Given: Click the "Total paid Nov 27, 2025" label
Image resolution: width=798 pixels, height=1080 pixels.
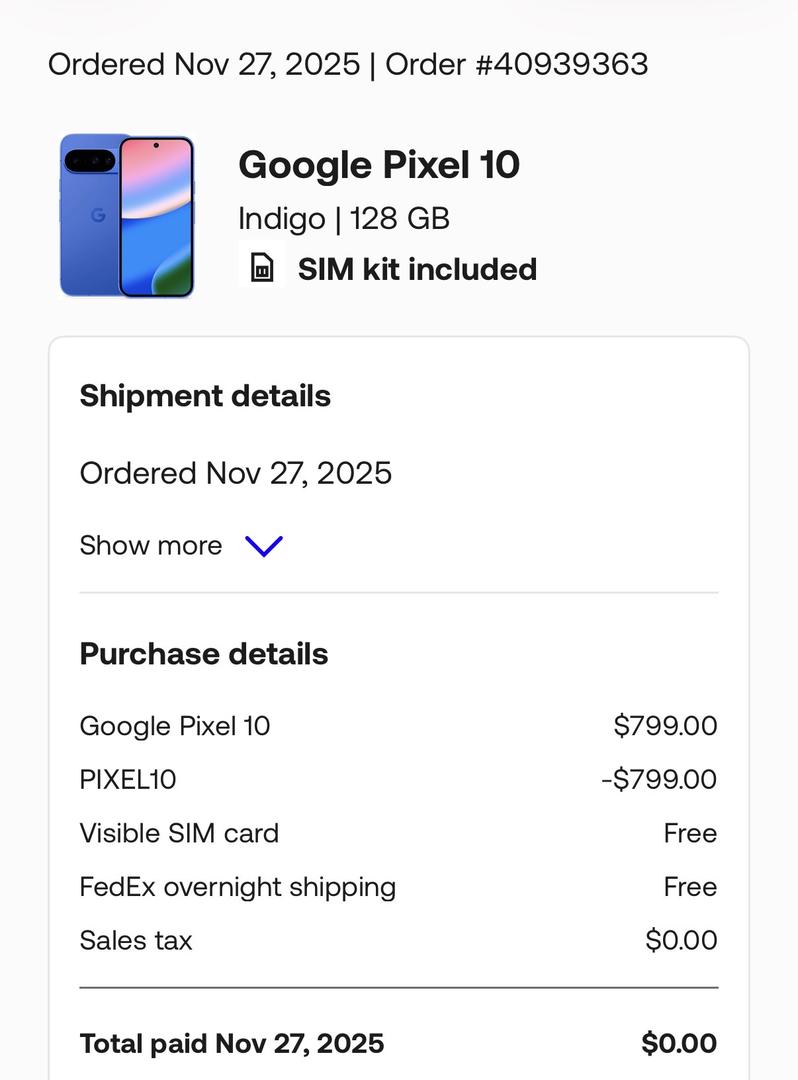Looking at the screenshot, I should (x=232, y=1044).
